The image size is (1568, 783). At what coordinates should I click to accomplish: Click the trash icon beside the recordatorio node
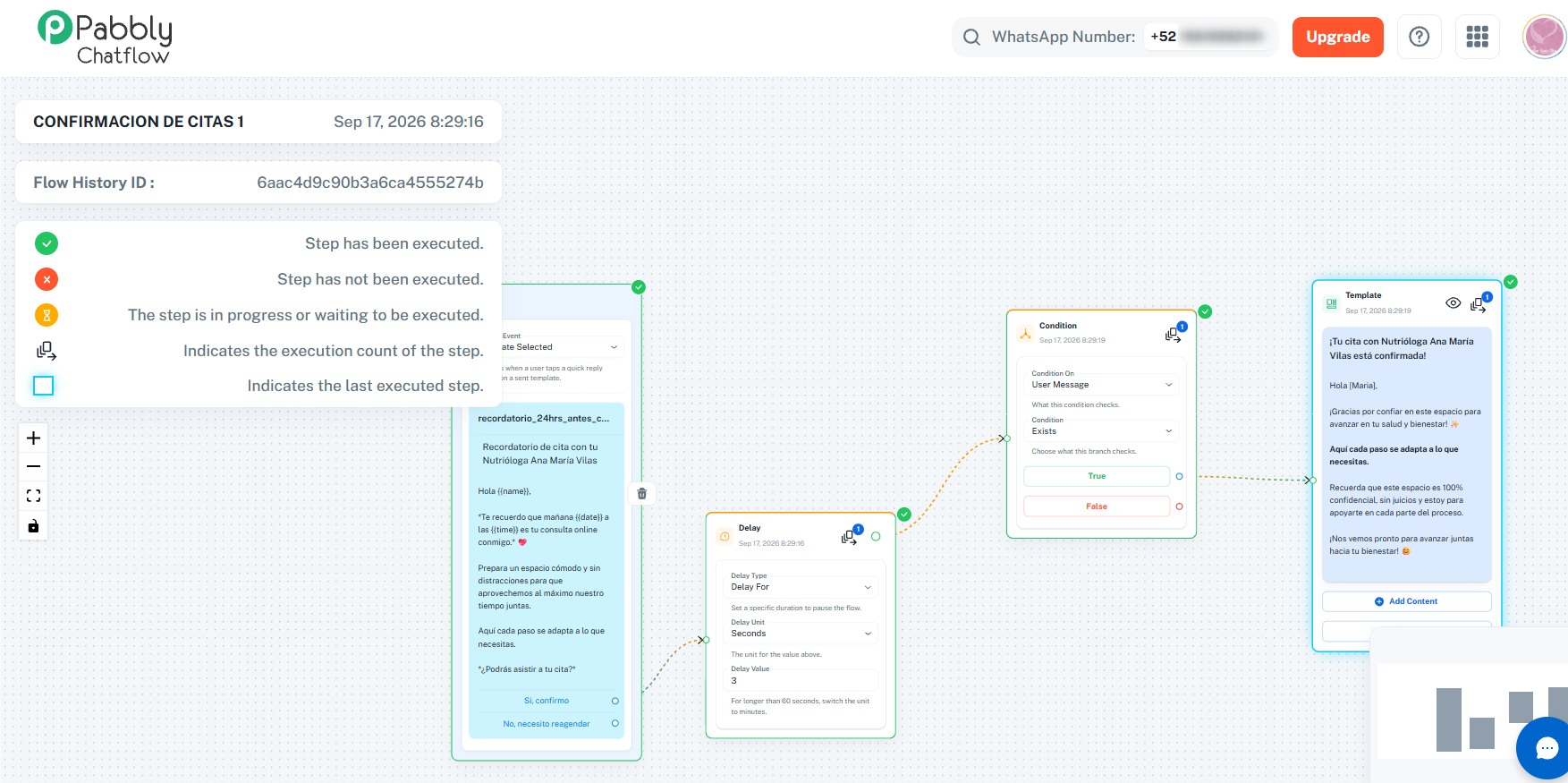[x=641, y=493]
